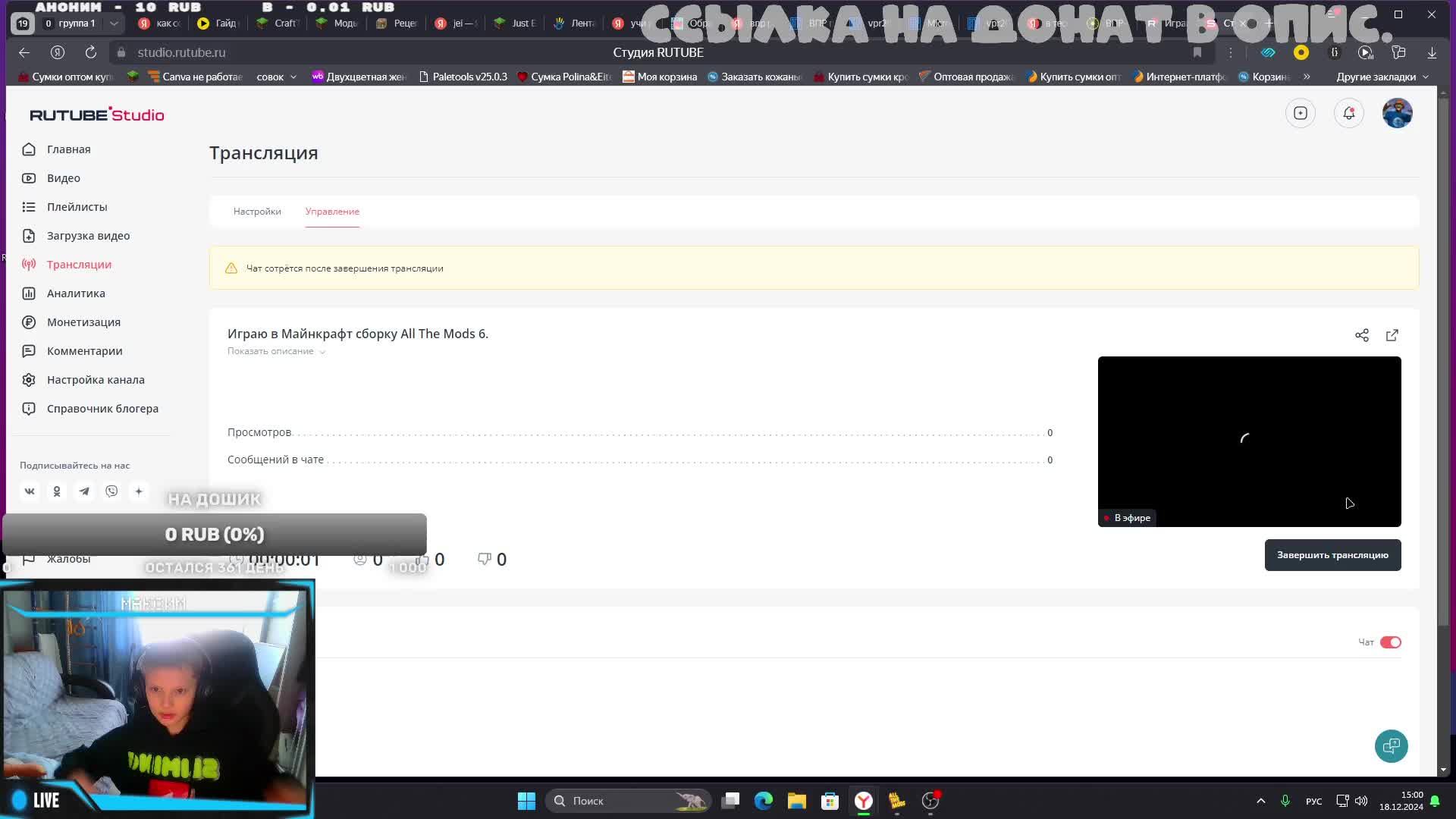
Task: Switch to Настройки tab
Action: (257, 212)
